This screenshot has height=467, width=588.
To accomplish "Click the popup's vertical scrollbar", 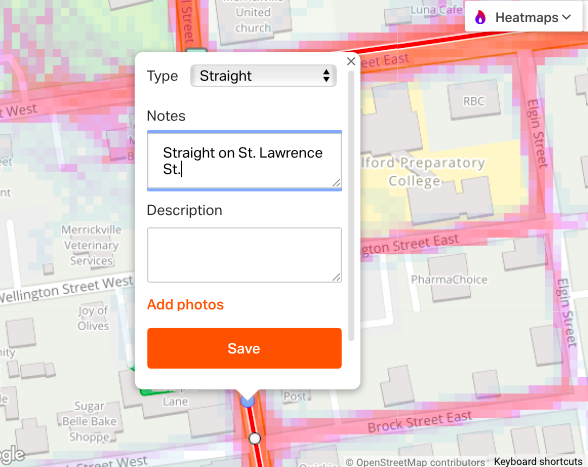I will [x=351, y=206].
